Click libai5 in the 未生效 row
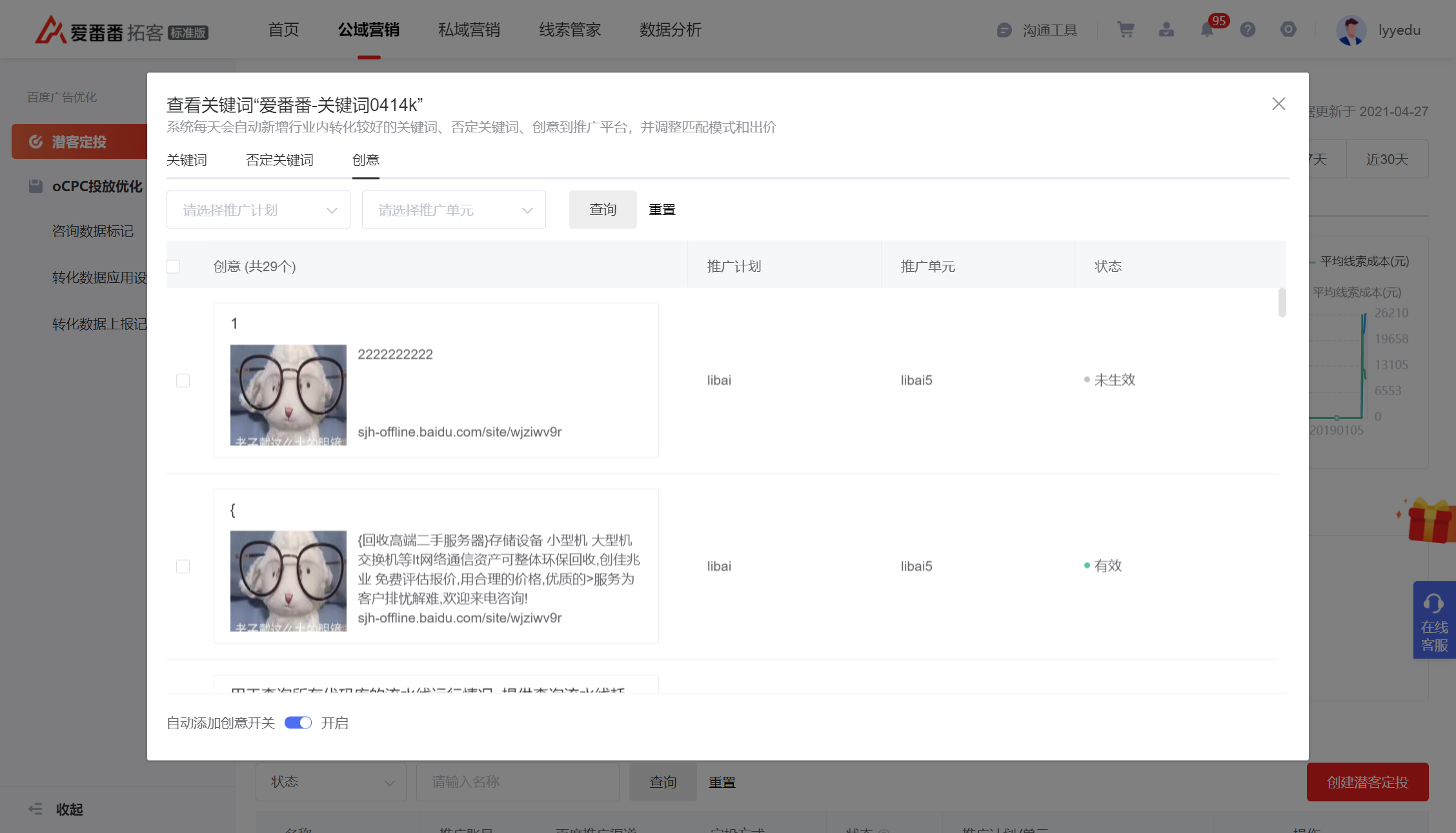This screenshot has width=1456, height=833. click(x=916, y=380)
